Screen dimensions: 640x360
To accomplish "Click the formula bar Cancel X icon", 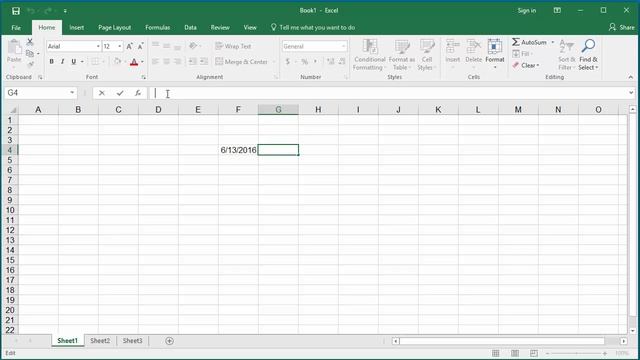I will [102, 93].
